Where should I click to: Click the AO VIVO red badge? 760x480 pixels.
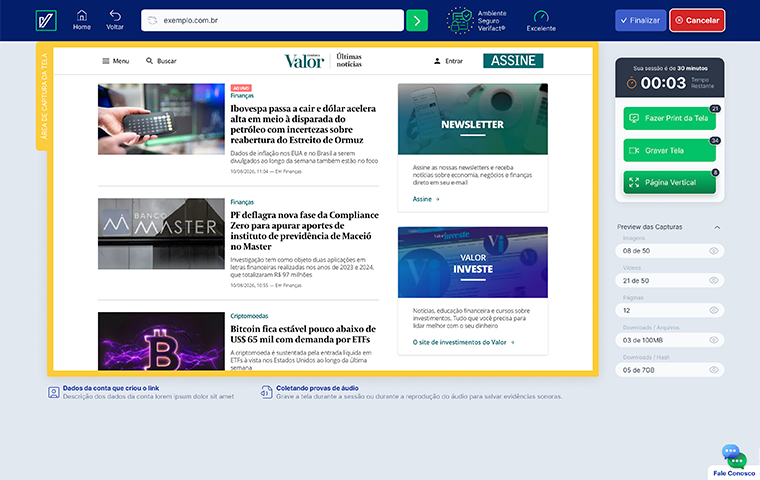[x=241, y=88]
